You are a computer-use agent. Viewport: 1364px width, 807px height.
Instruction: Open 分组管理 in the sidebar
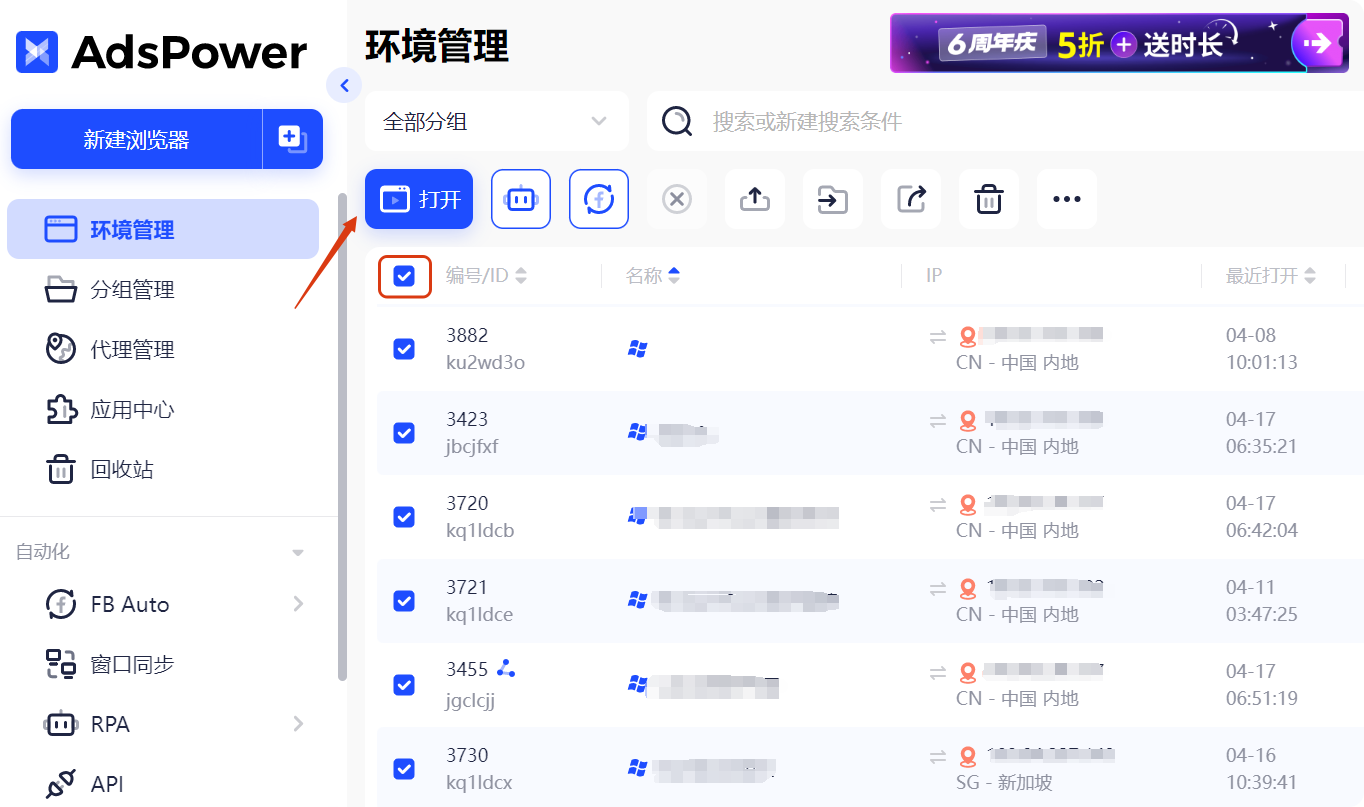coord(163,290)
